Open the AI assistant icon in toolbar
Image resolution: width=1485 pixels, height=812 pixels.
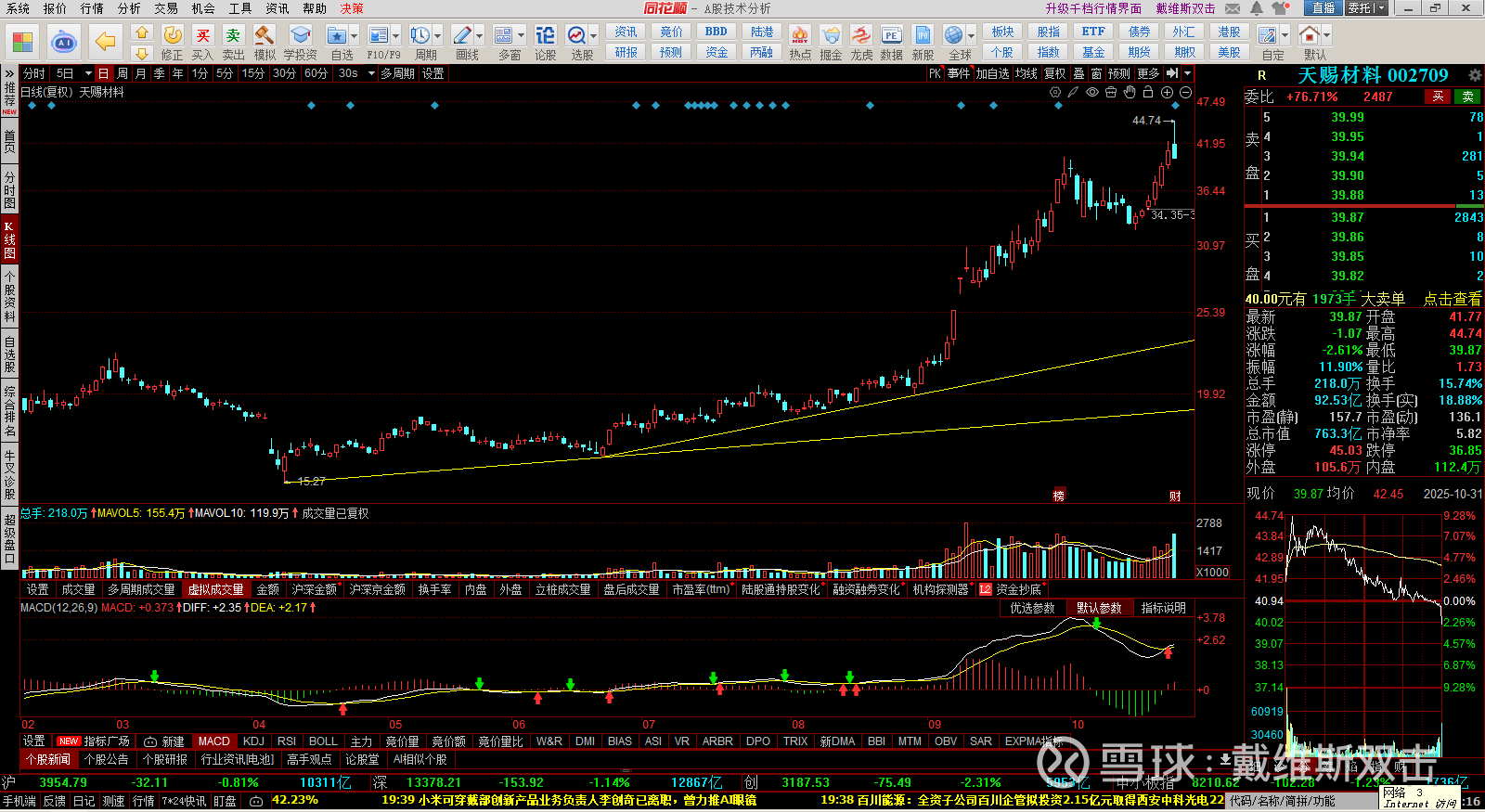(x=64, y=42)
